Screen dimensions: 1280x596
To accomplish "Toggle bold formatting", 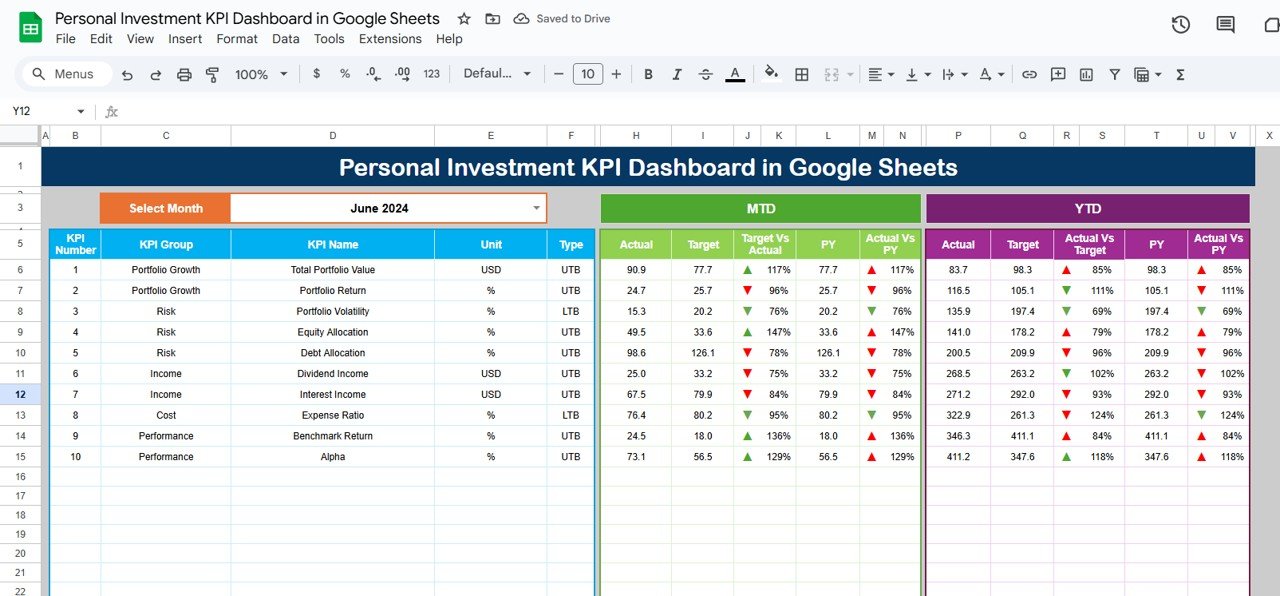I will click(648, 74).
